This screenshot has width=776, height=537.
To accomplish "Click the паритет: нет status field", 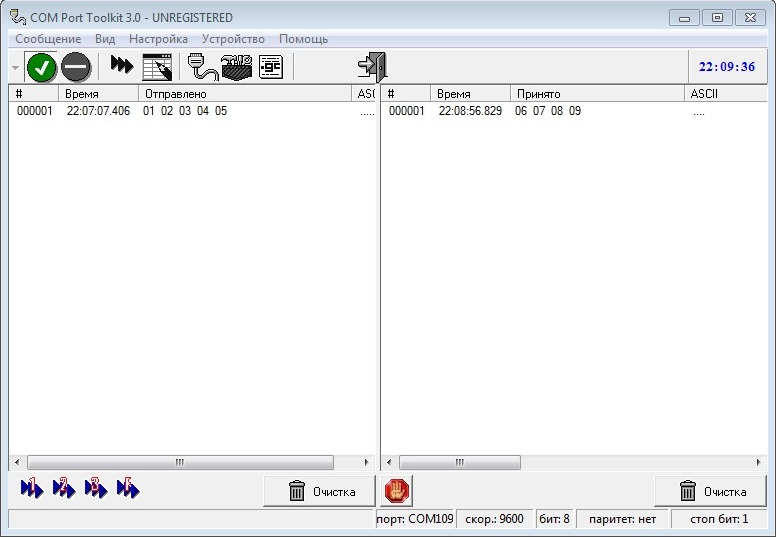I will (x=623, y=519).
